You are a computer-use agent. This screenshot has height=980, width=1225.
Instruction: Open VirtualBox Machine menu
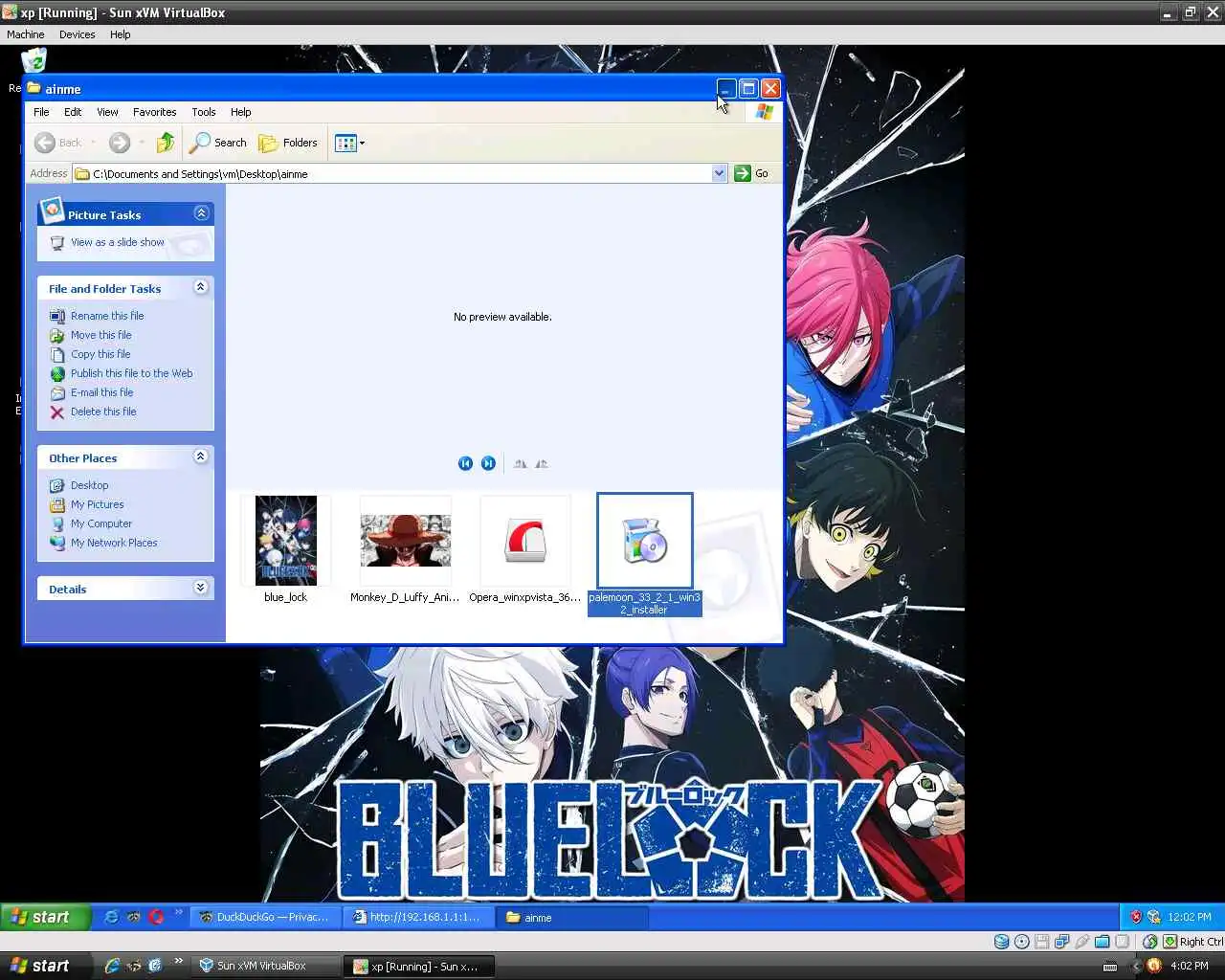26,34
